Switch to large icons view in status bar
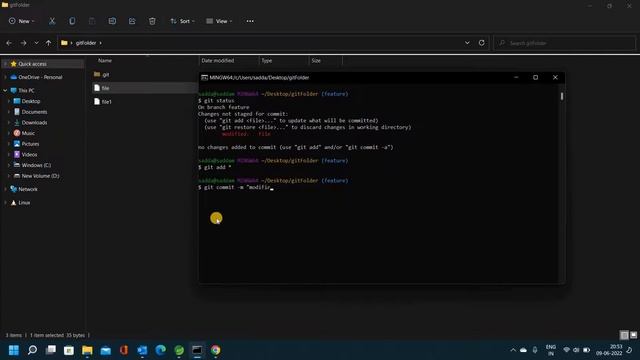 (x=633, y=335)
